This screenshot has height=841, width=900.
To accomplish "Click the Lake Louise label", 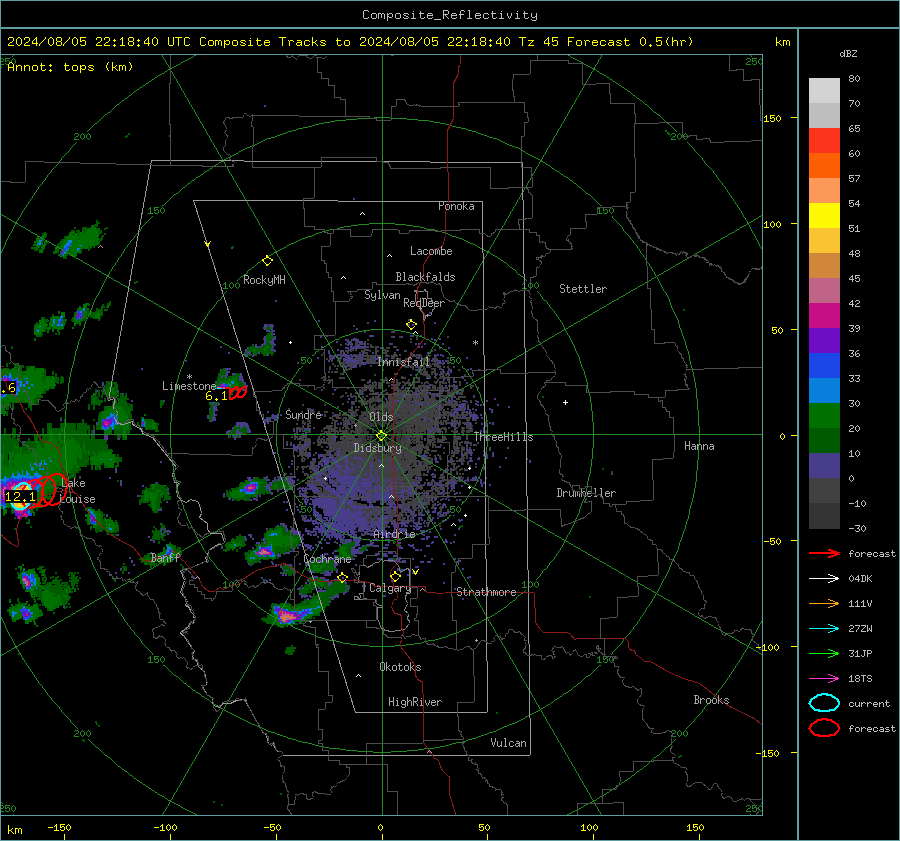I will click(x=77, y=491).
